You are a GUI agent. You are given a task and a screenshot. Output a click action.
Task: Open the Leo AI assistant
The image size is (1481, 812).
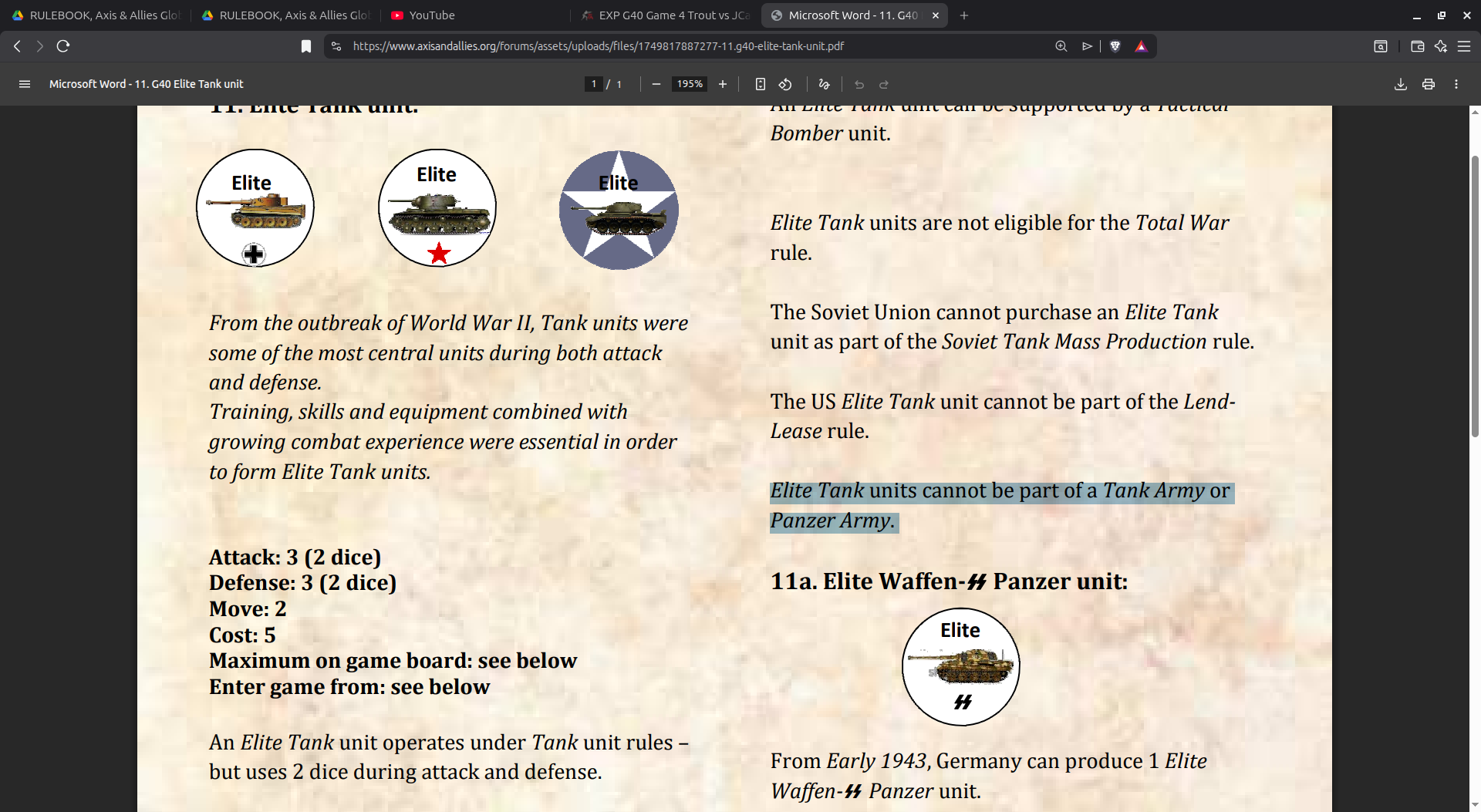point(1441,45)
